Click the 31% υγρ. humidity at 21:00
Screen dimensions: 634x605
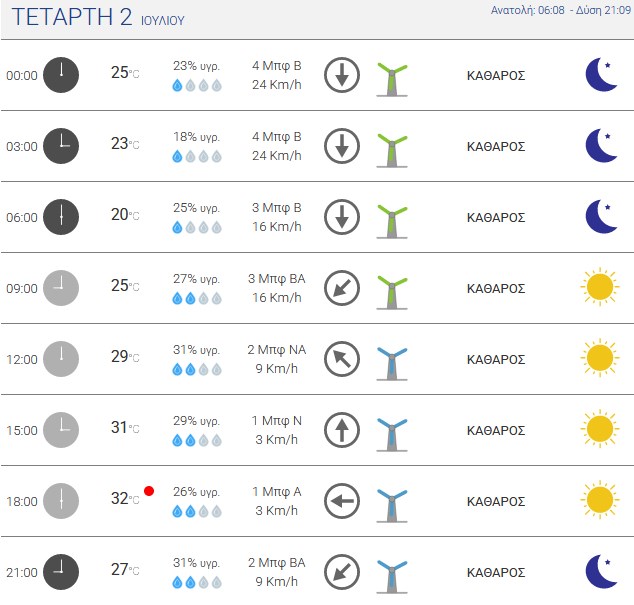pyautogui.click(x=197, y=563)
